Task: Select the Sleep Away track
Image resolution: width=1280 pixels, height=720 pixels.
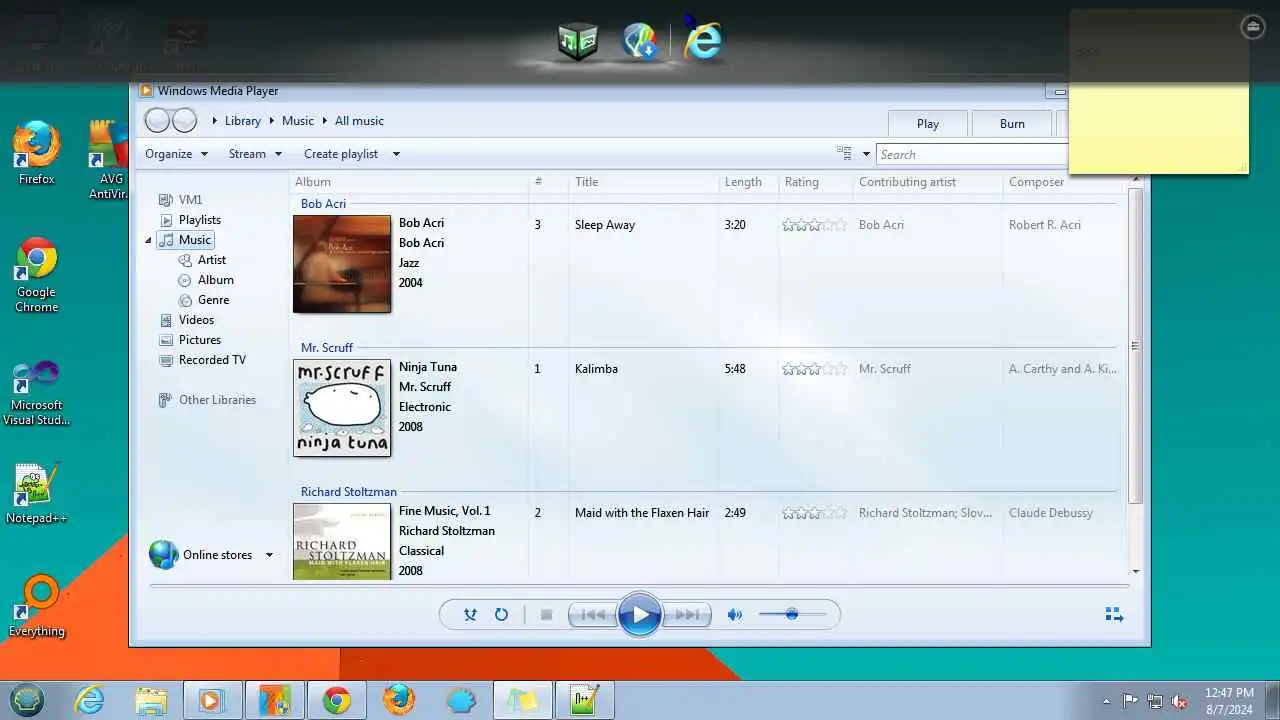Action: [x=605, y=225]
